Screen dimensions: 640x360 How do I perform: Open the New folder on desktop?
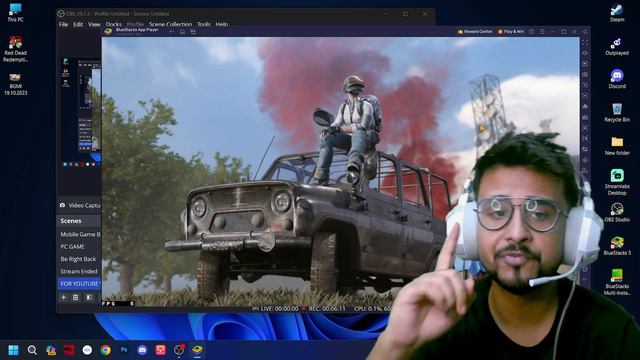[617, 146]
